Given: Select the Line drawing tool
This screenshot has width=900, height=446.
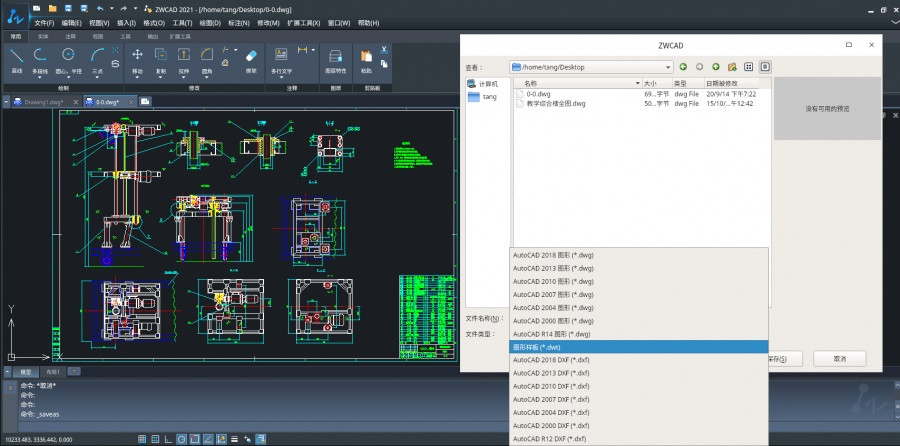Looking at the screenshot, I should 16,56.
